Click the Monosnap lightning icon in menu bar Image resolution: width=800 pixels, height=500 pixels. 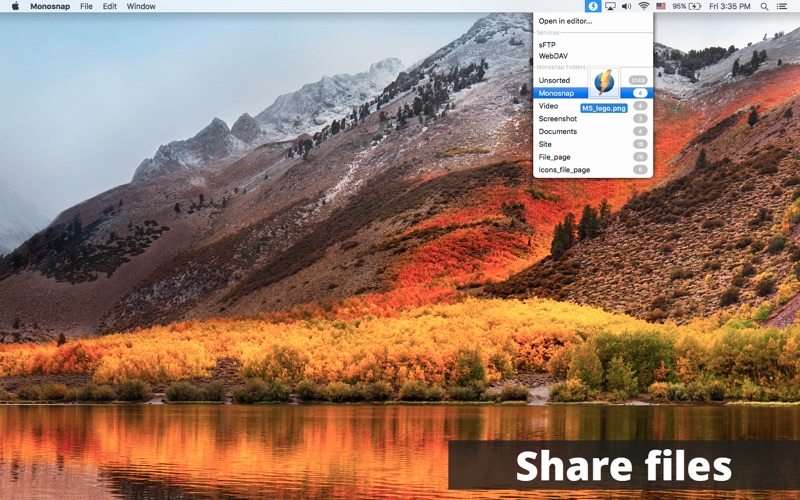(593, 6)
